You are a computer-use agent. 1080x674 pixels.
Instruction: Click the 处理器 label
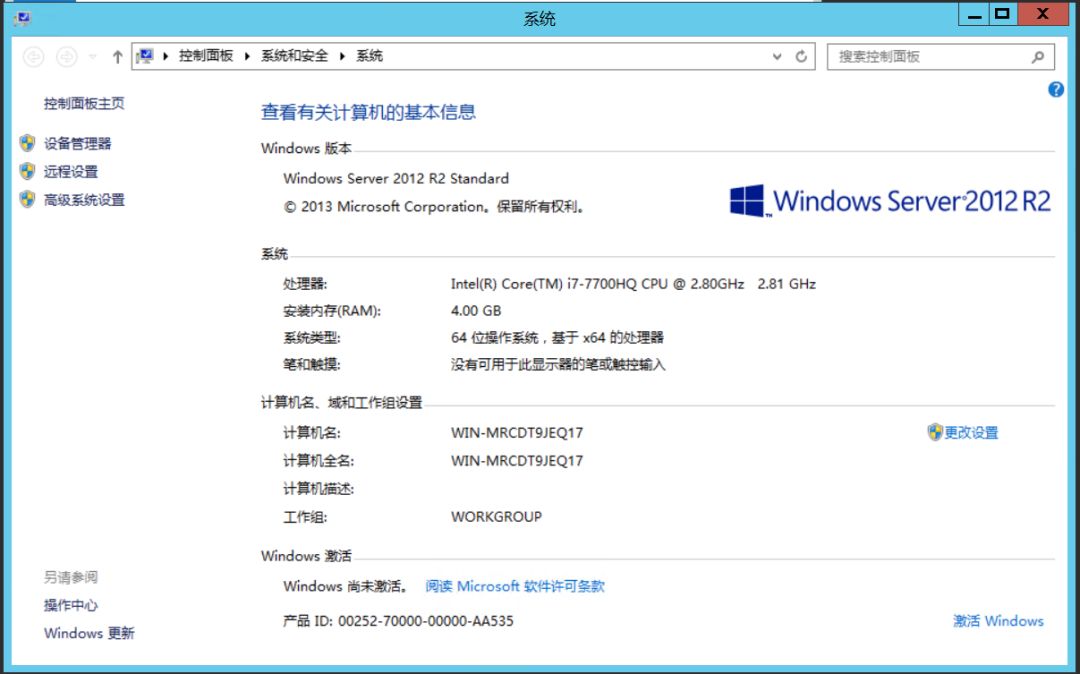tap(305, 284)
